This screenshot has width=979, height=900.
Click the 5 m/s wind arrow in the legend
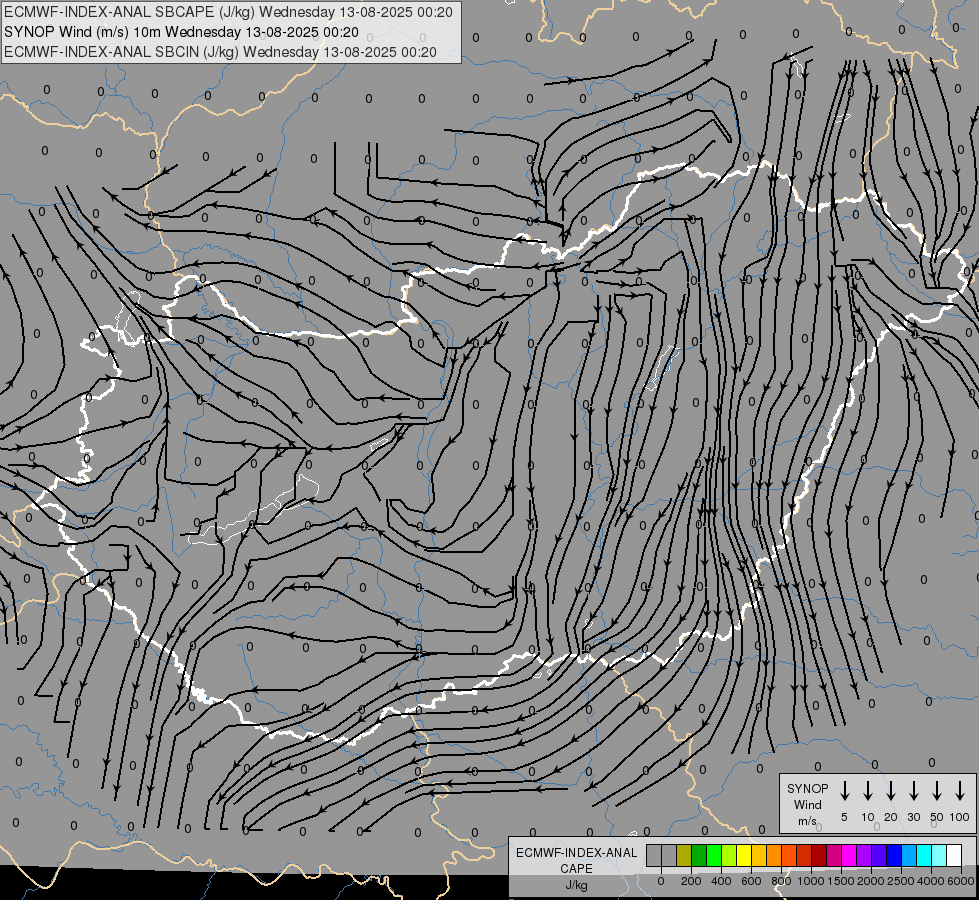pos(844,791)
